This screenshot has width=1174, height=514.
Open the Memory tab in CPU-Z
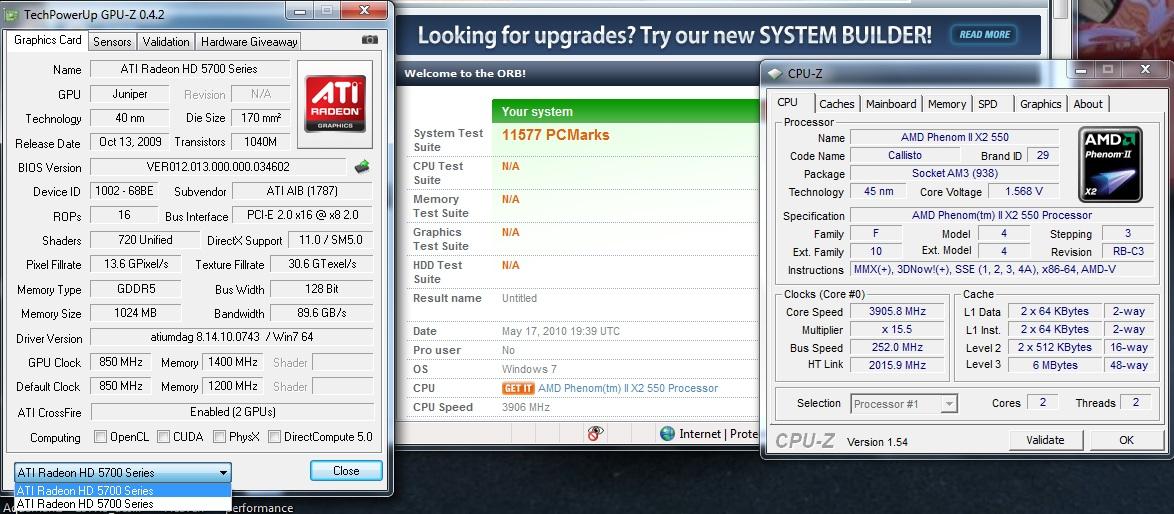[947, 104]
